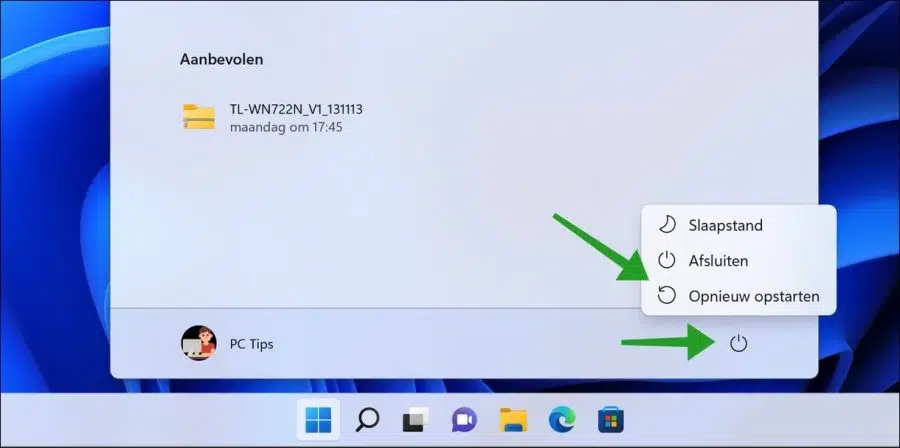Open Search from the taskbar magnifier
The height and width of the screenshot is (448, 900).
(x=367, y=420)
